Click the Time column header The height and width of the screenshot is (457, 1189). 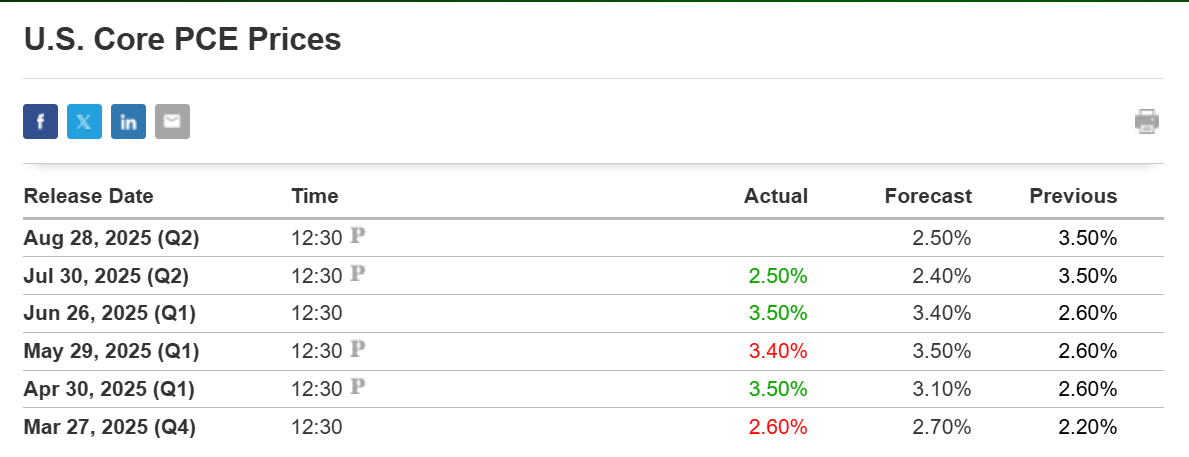315,196
